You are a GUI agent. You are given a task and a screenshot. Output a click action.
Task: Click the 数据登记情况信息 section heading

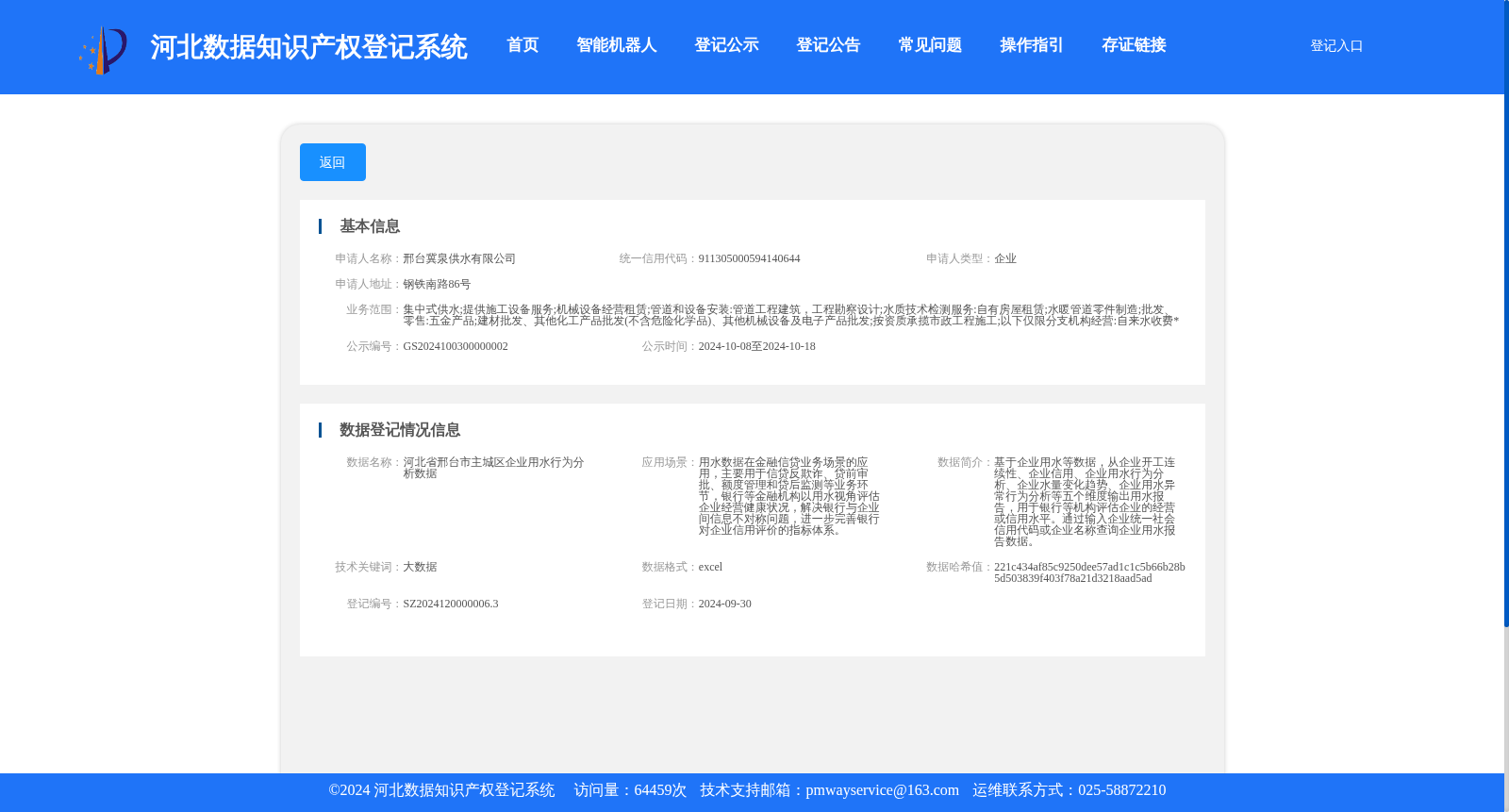click(x=400, y=430)
